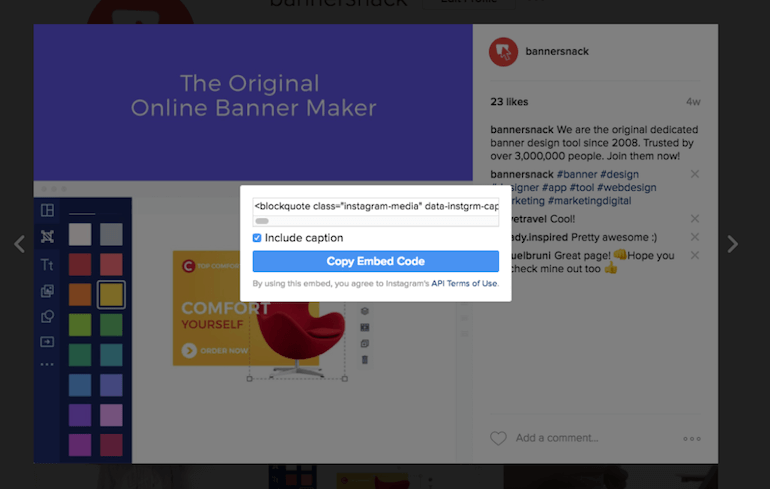This screenshot has width=770, height=489.
Task: Open the API Terms of Use link
Action: [464, 283]
